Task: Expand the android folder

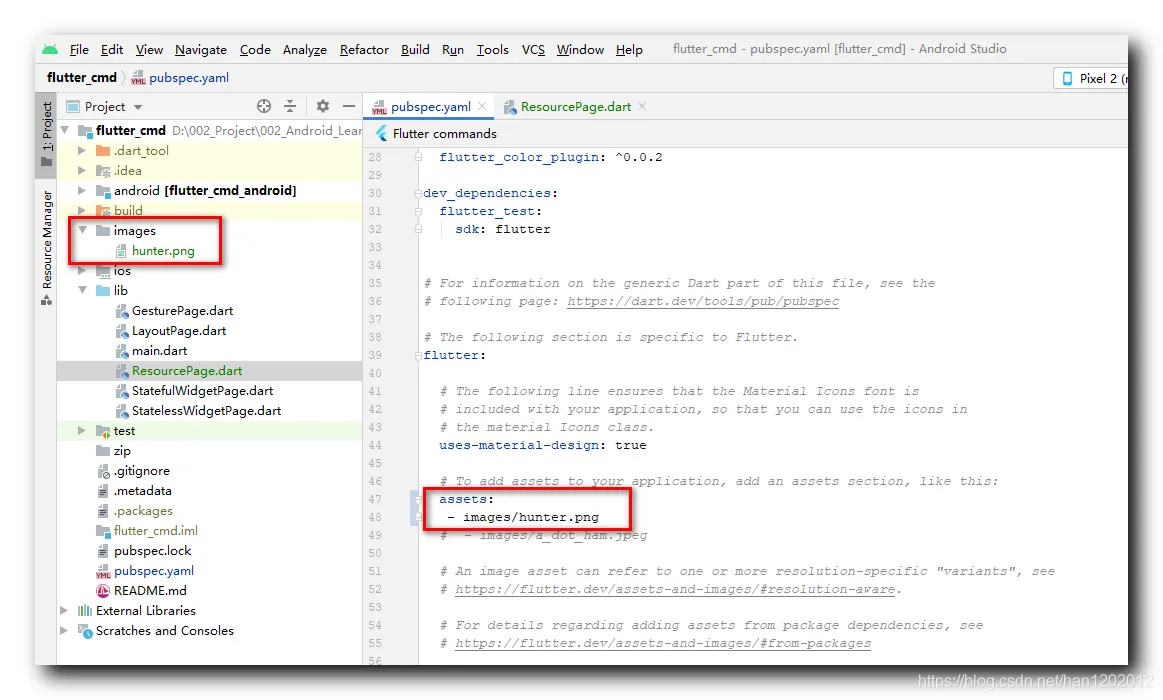Action: coord(82,191)
